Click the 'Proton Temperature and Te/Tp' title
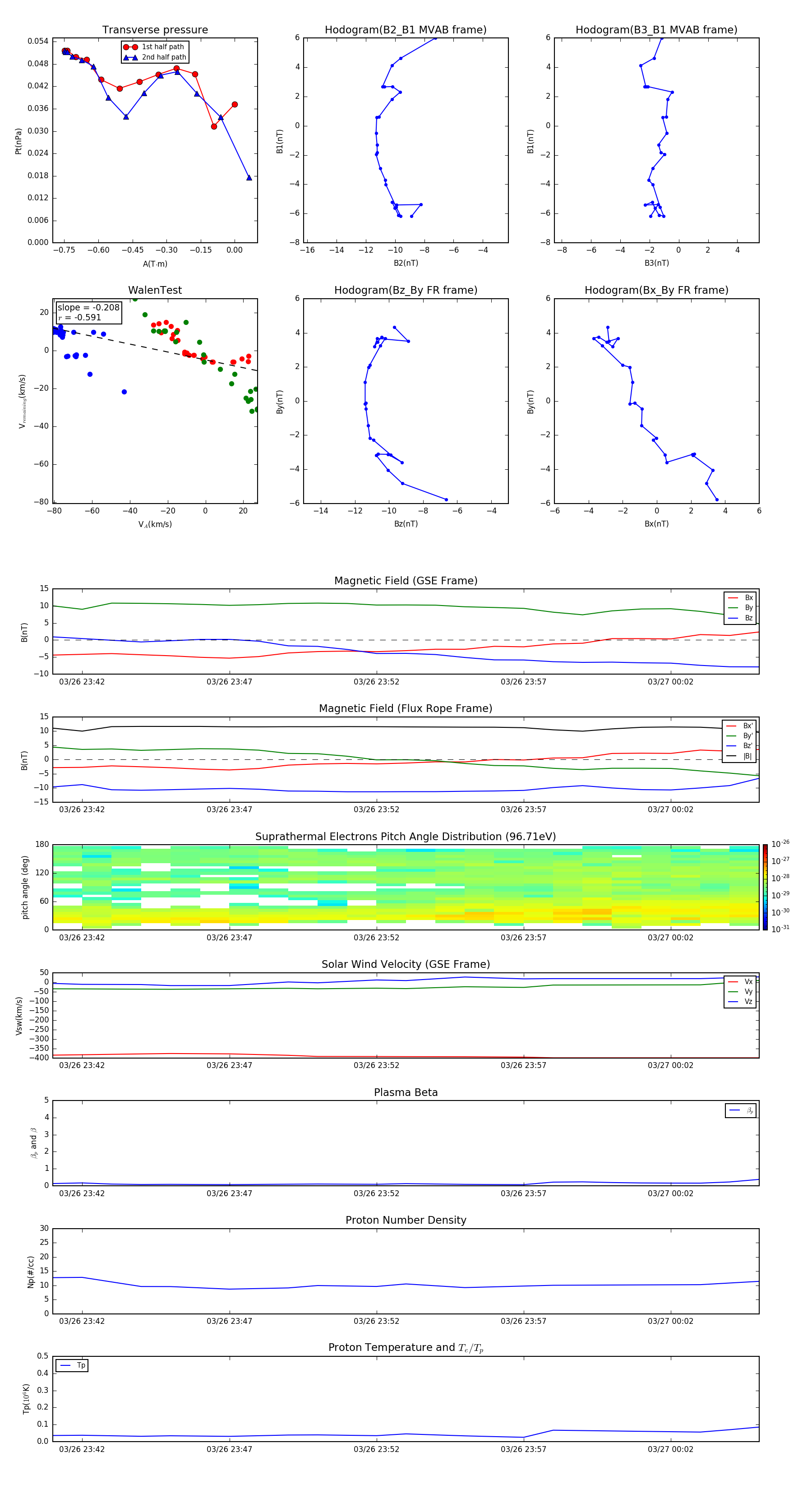812x1489 pixels. point(406,1348)
